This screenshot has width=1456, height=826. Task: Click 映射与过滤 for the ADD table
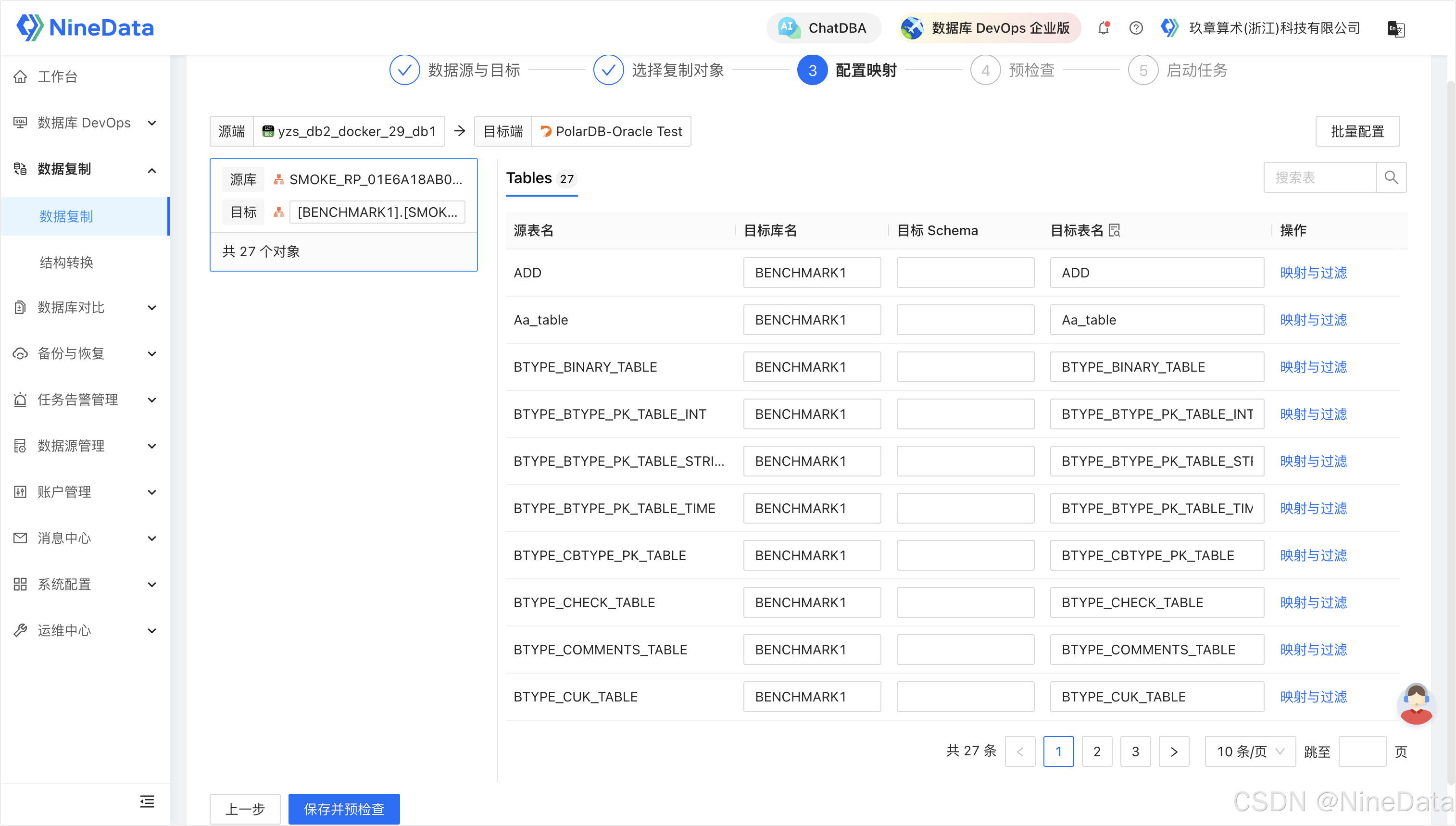click(1313, 273)
